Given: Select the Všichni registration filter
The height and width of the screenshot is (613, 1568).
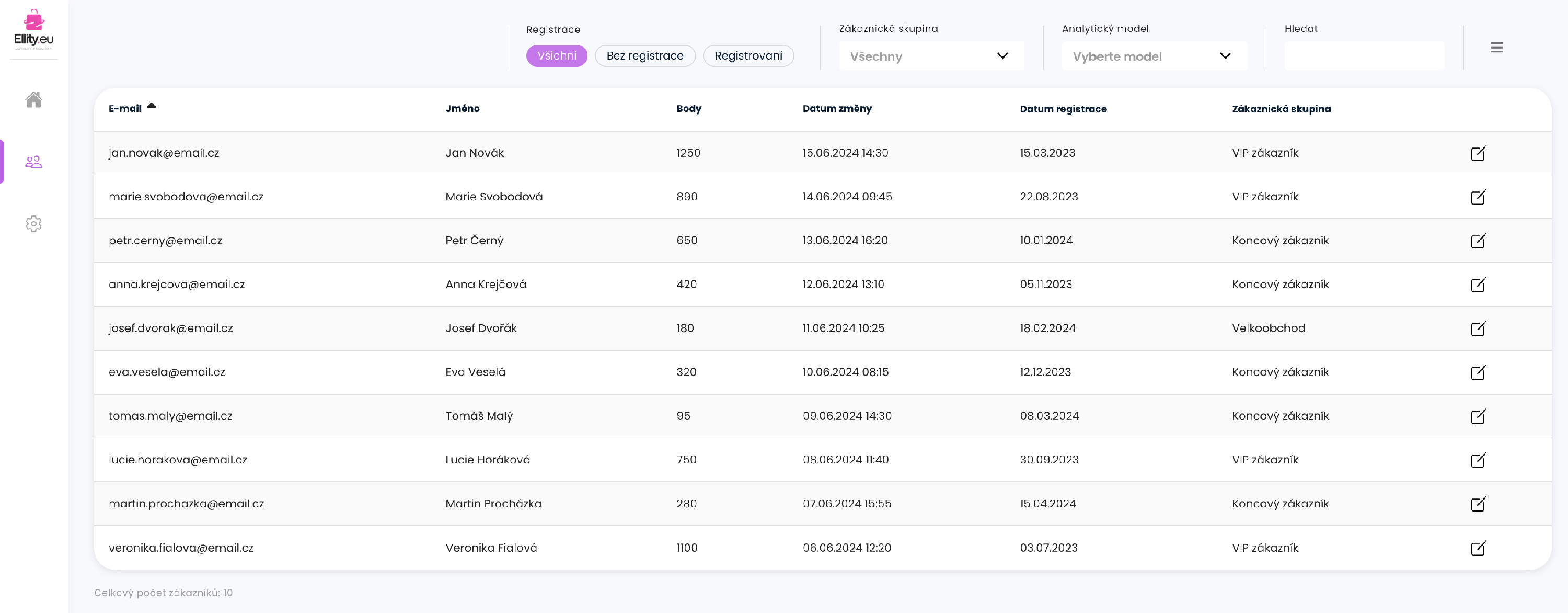Looking at the screenshot, I should pyautogui.click(x=556, y=55).
